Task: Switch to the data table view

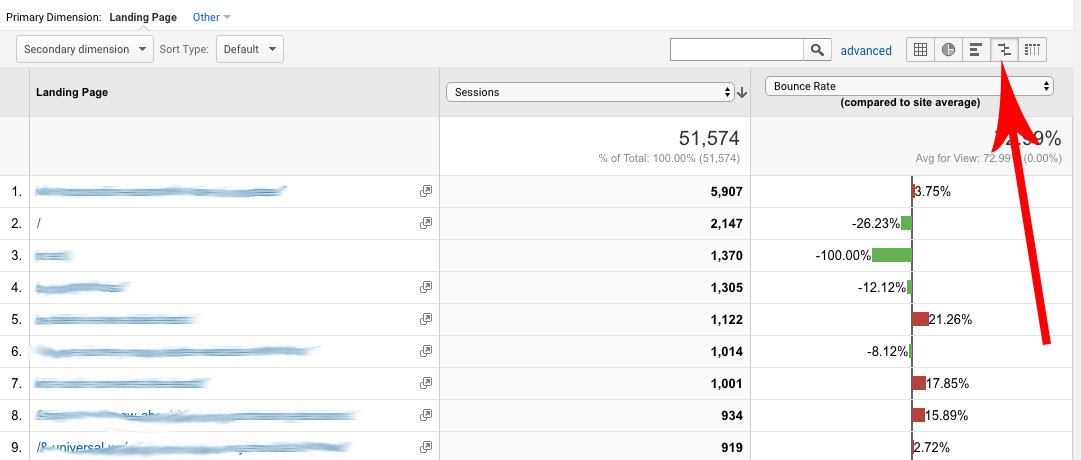Action: (x=920, y=49)
